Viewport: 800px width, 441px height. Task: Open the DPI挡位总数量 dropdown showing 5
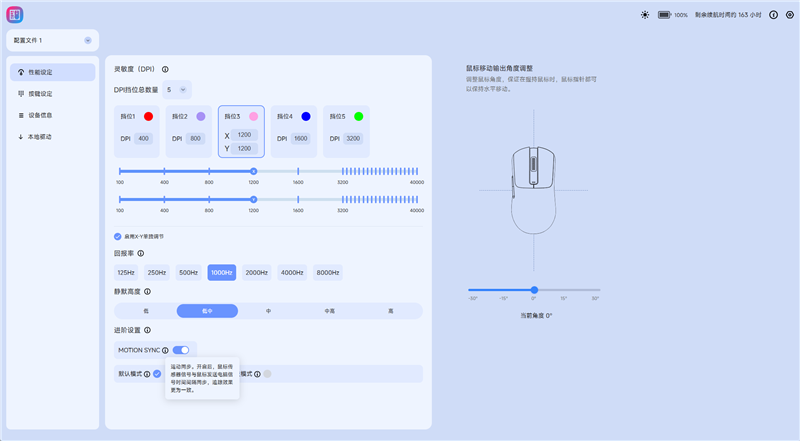pos(177,90)
